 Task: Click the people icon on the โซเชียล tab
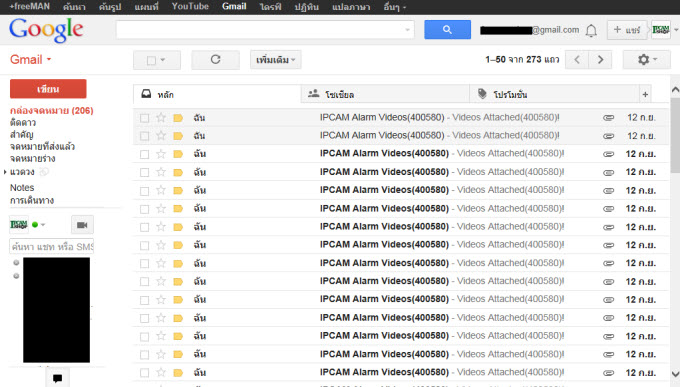tap(314, 93)
